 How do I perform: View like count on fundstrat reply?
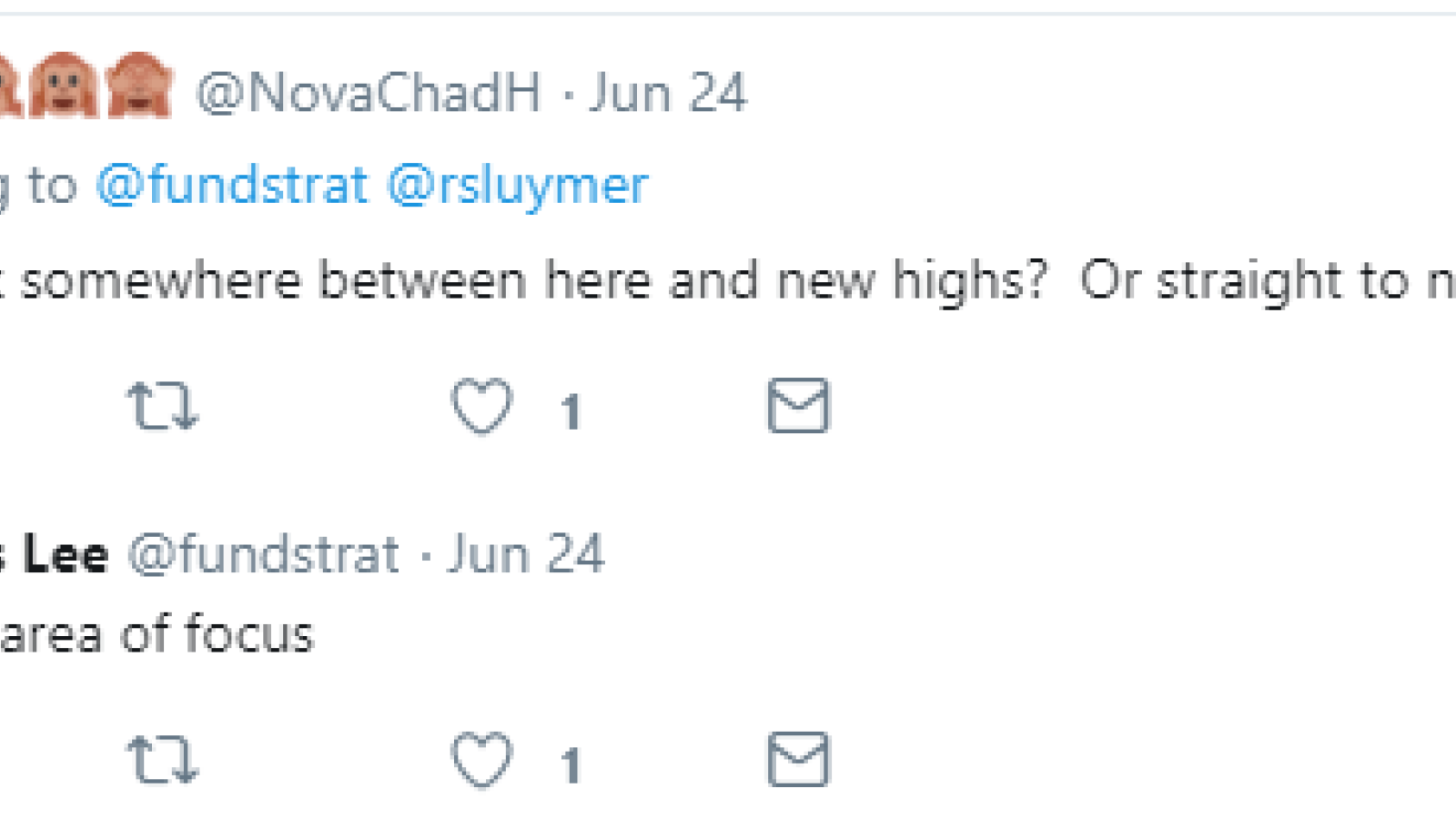tap(571, 766)
